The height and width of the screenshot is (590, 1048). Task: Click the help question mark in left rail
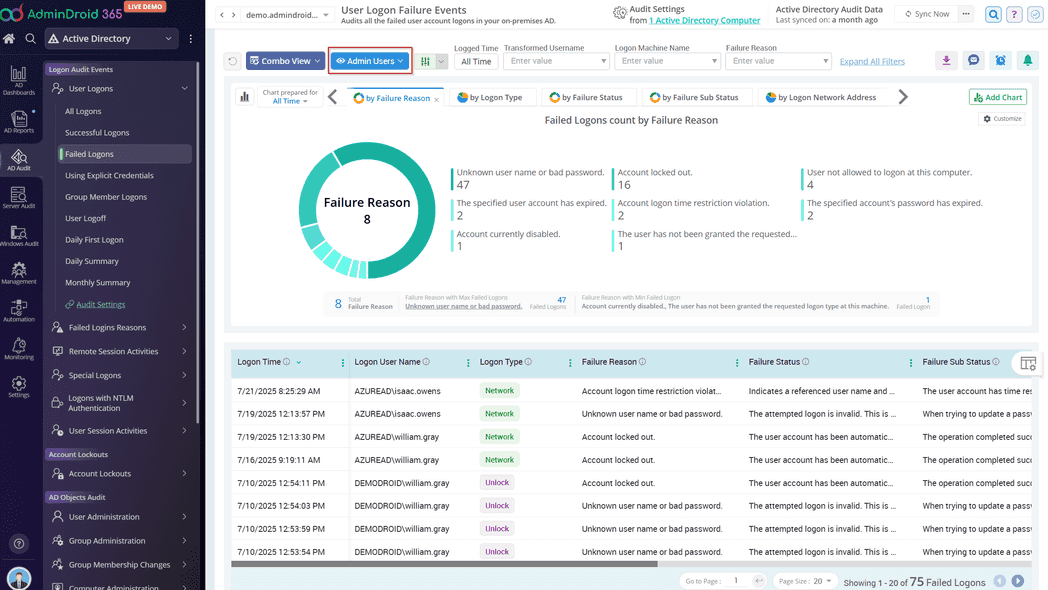point(19,543)
